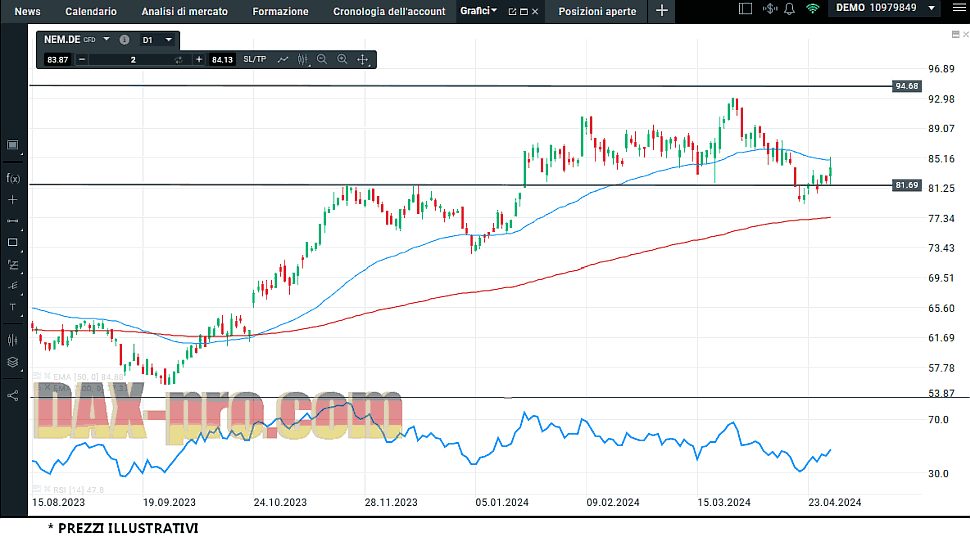Click the line chart type icon
Image resolution: width=970 pixels, height=537 pixels.
click(283, 59)
